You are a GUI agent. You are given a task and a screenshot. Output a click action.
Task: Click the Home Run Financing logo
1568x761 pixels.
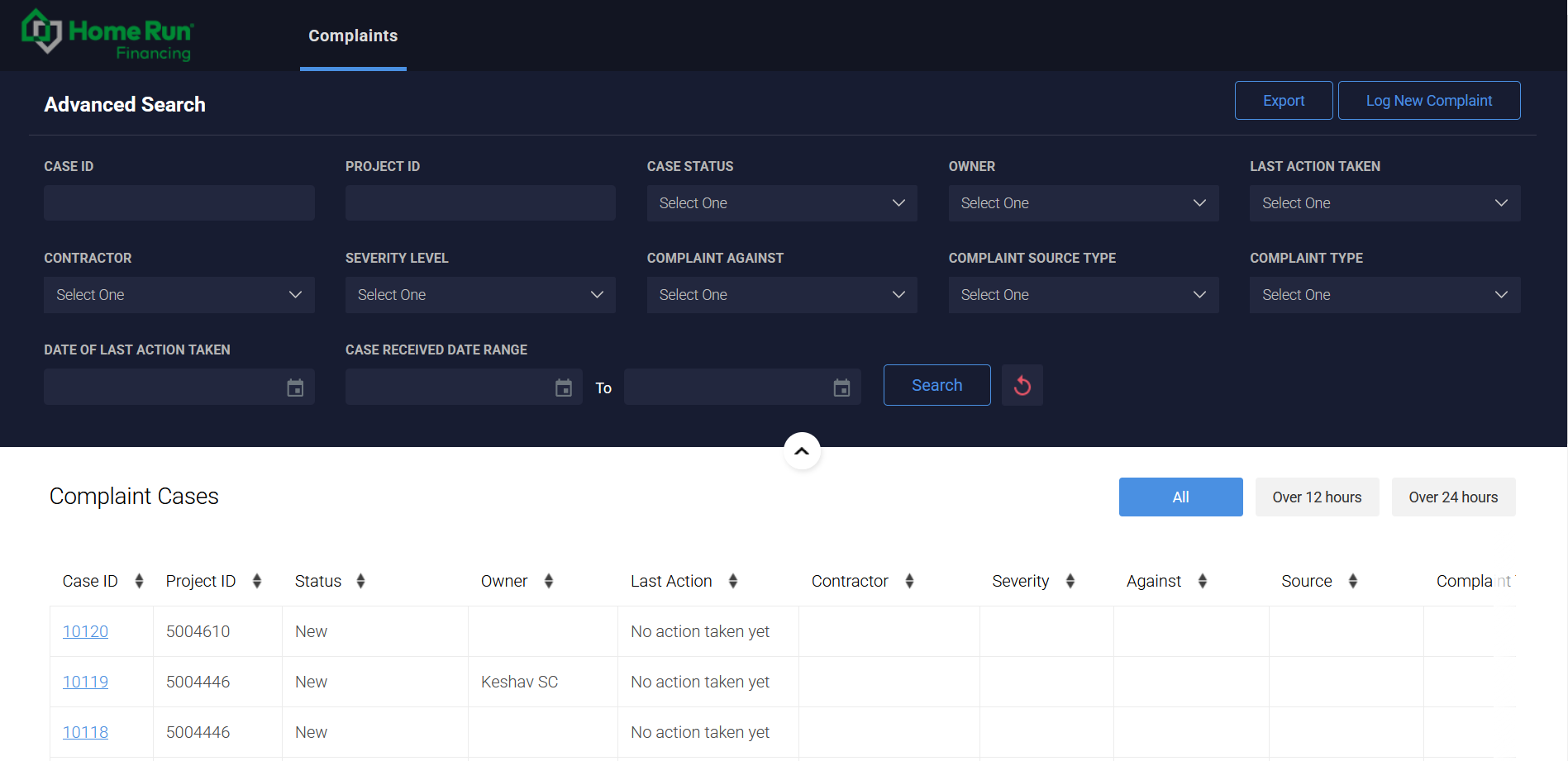[107, 36]
